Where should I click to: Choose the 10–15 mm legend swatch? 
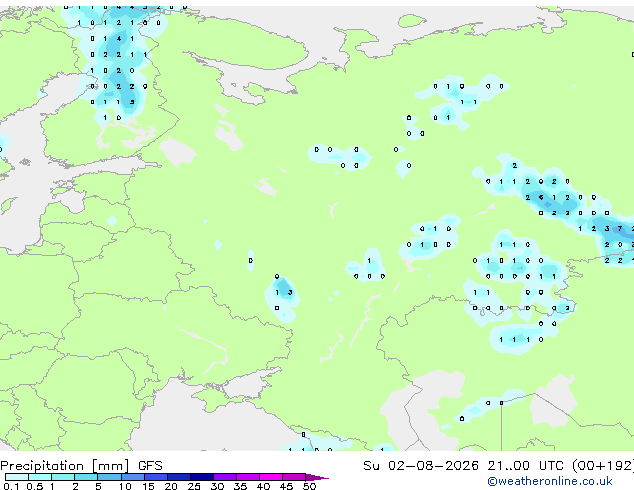pyautogui.click(x=132, y=477)
